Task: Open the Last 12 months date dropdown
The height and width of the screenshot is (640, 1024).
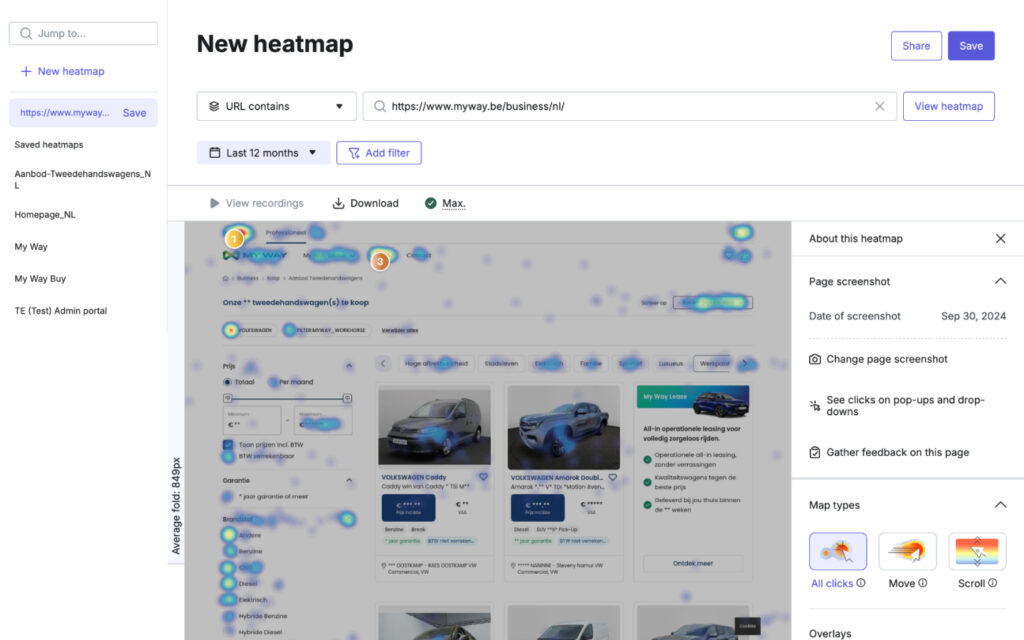Action: point(263,153)
